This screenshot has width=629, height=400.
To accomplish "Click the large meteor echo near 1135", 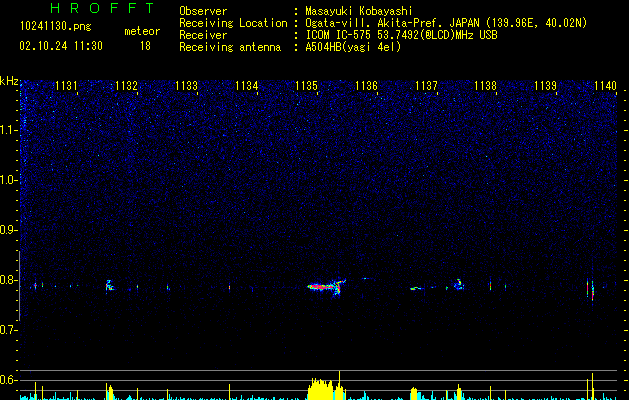I will coord(327,286).
